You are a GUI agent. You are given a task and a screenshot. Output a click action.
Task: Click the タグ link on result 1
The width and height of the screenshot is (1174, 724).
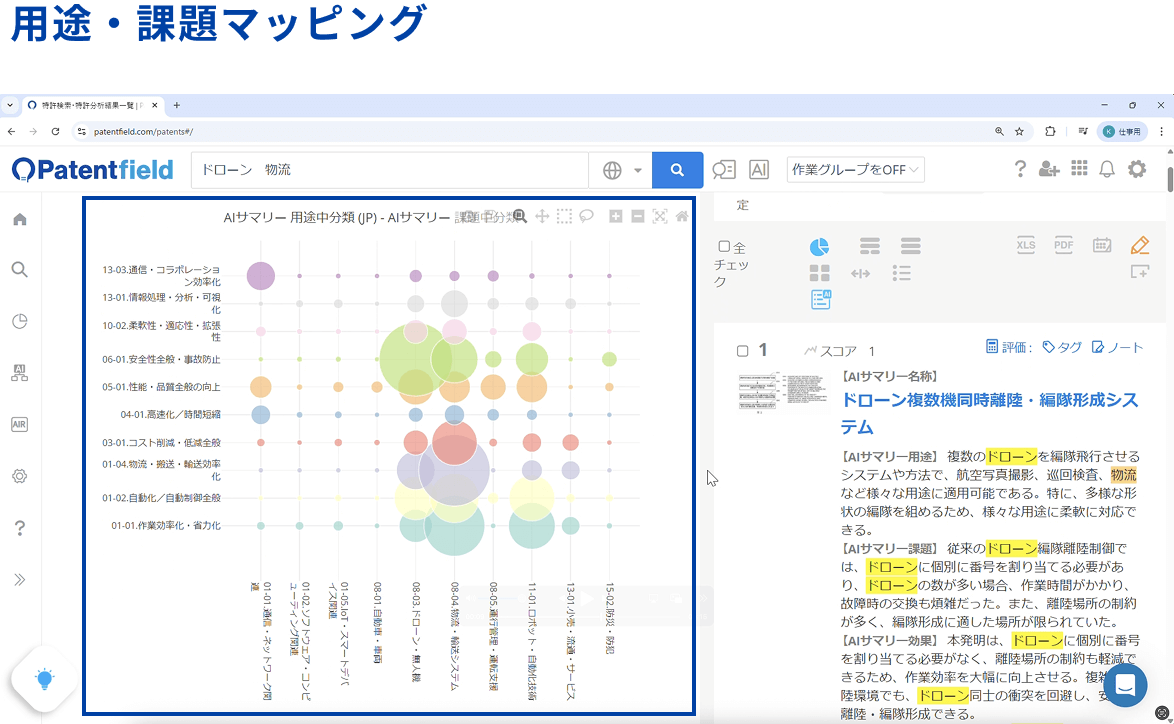[x=1062, y=348]
